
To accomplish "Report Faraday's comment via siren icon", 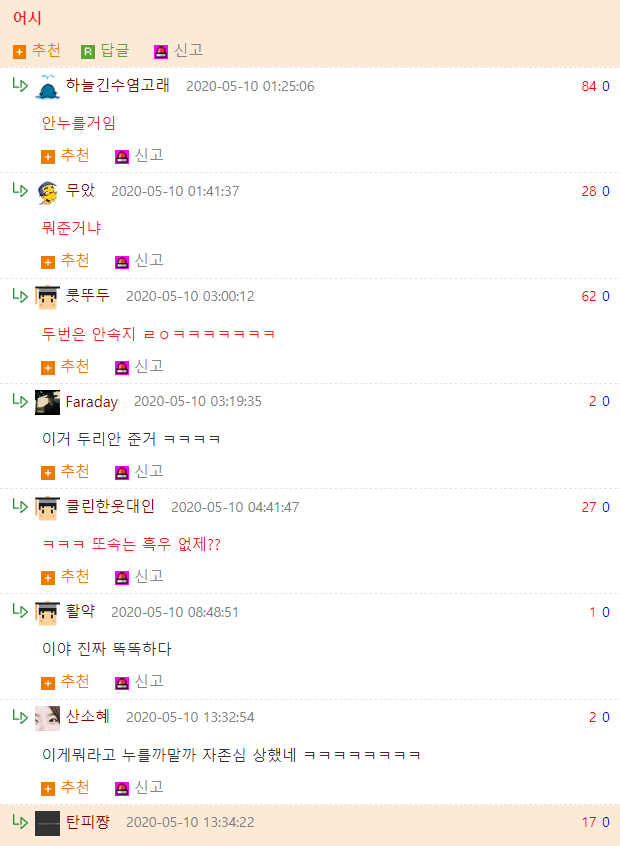I will coord(122,473).
